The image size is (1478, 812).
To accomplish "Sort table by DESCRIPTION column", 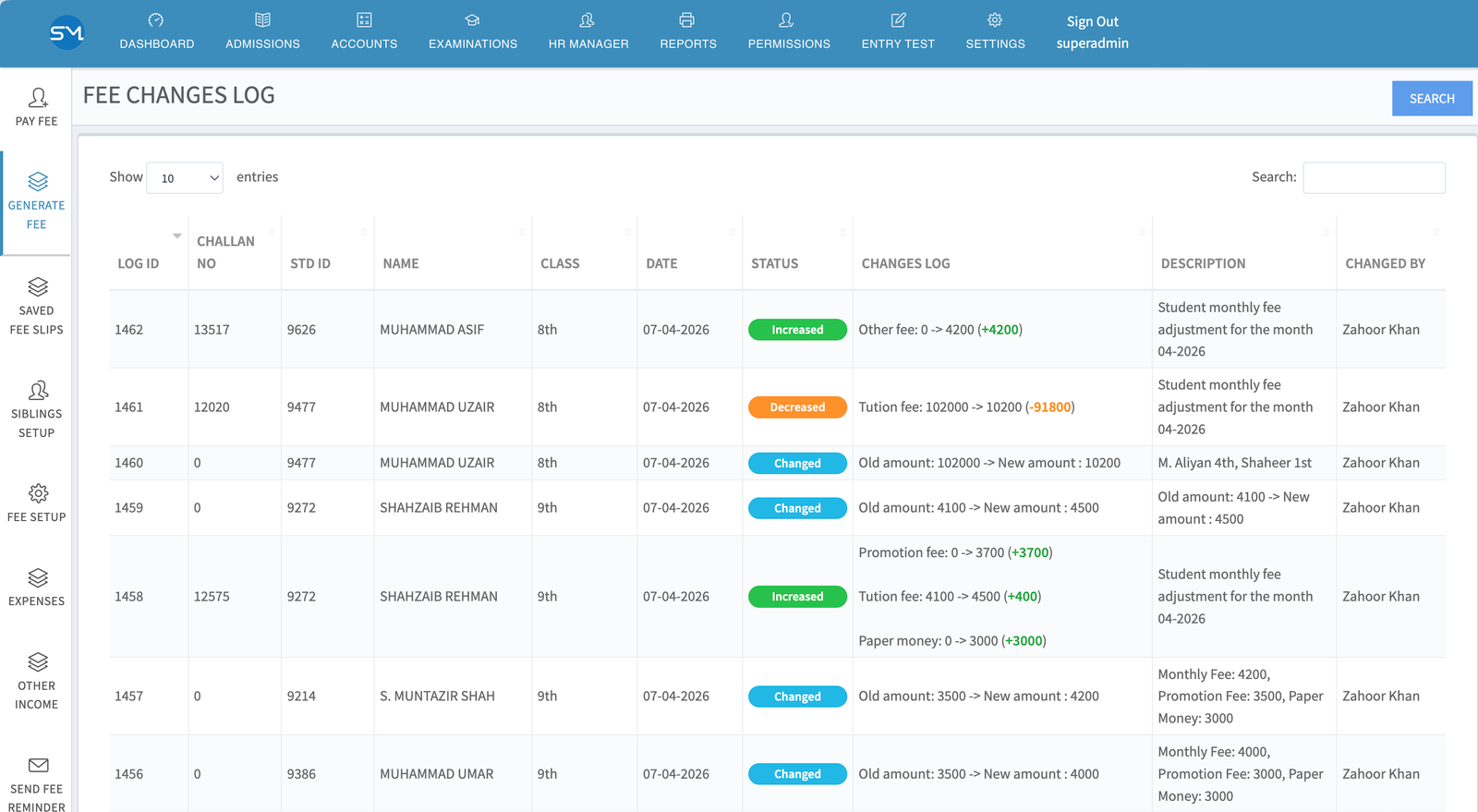I will [x=1244, y=252].
